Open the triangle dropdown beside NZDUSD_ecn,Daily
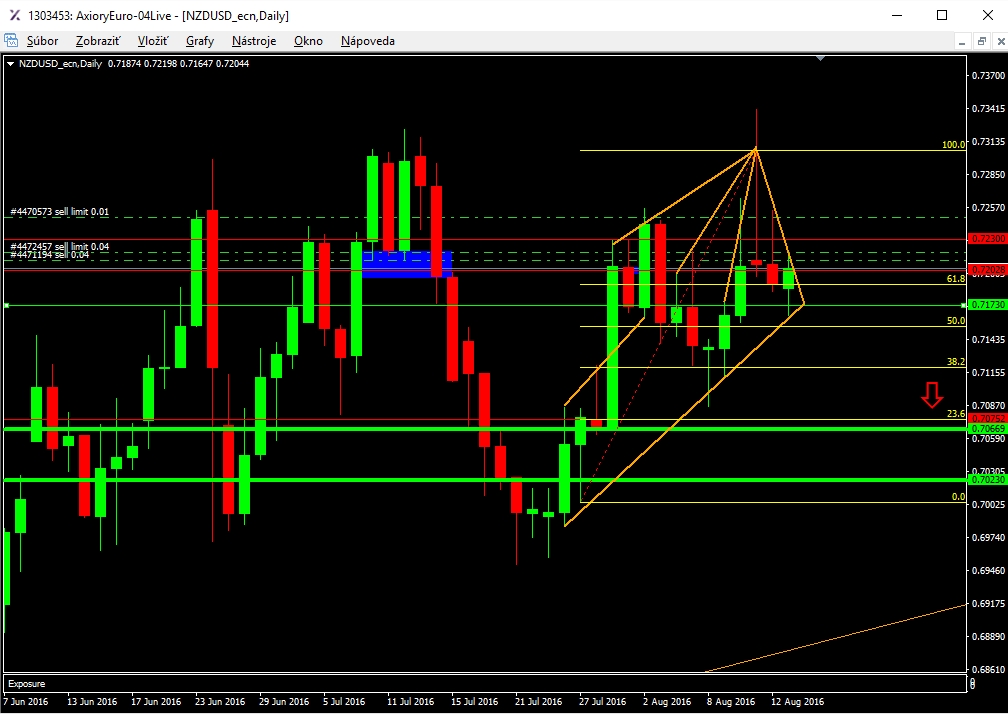Image resolution: width=1008 pixels, height=715 pixels. [10, 64]
